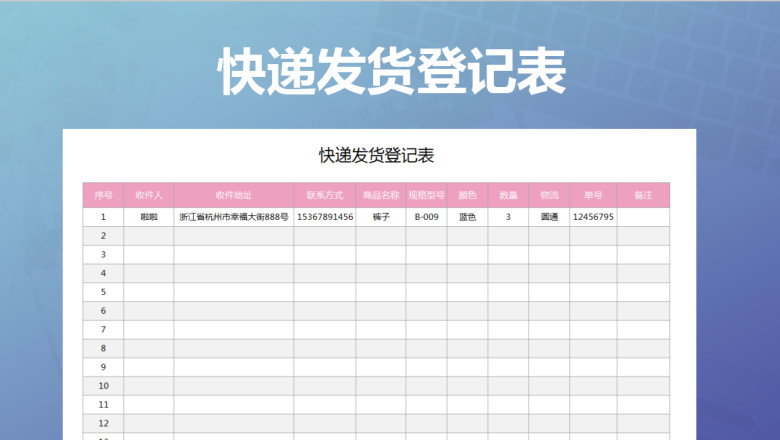The image size is (780, 440).
Task: Click the 联系方式 column header
Action: pyautogui.click(x=325, y=195)
